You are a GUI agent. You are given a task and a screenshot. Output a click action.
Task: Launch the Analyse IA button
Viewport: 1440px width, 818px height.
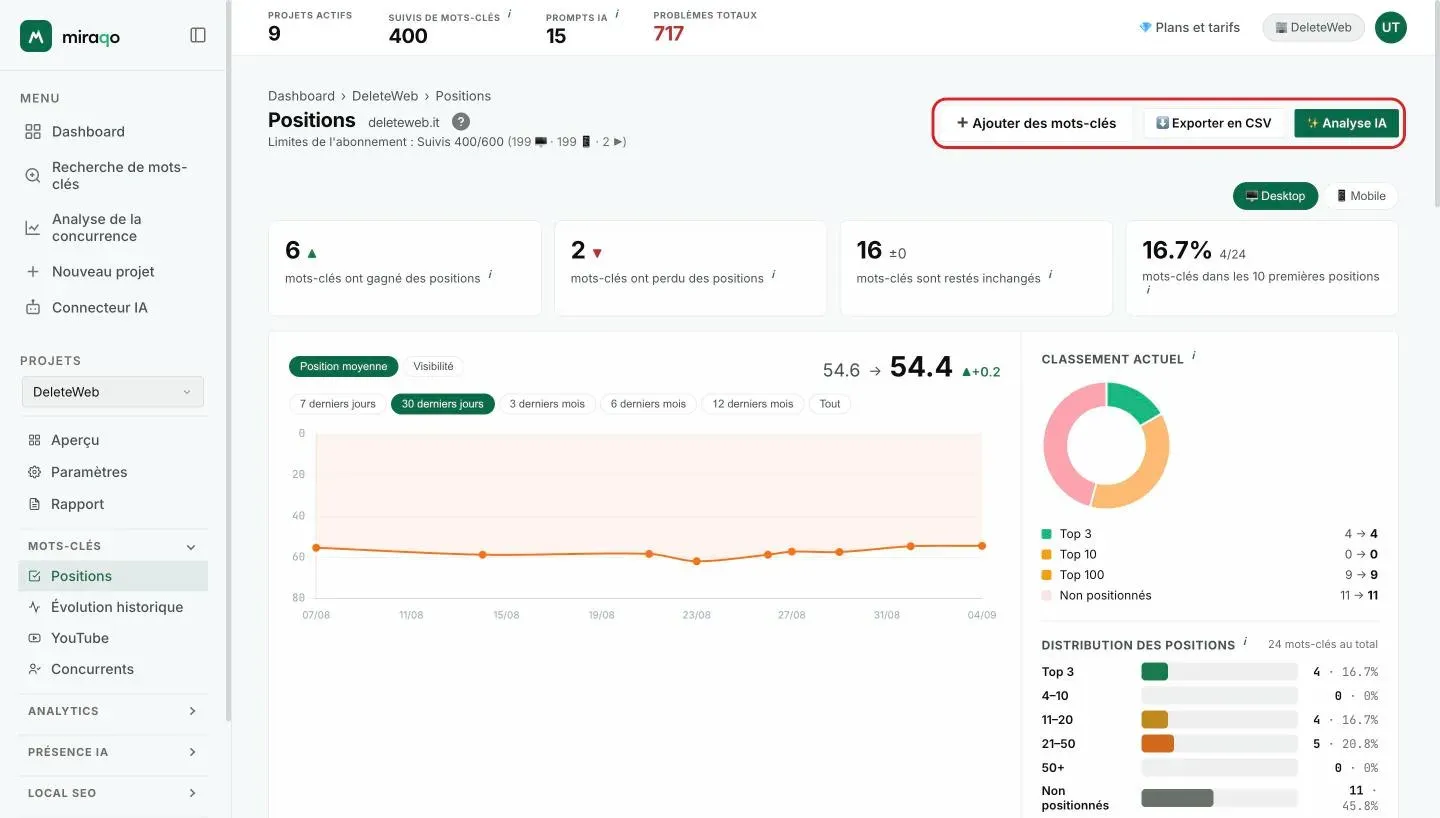1346,123
